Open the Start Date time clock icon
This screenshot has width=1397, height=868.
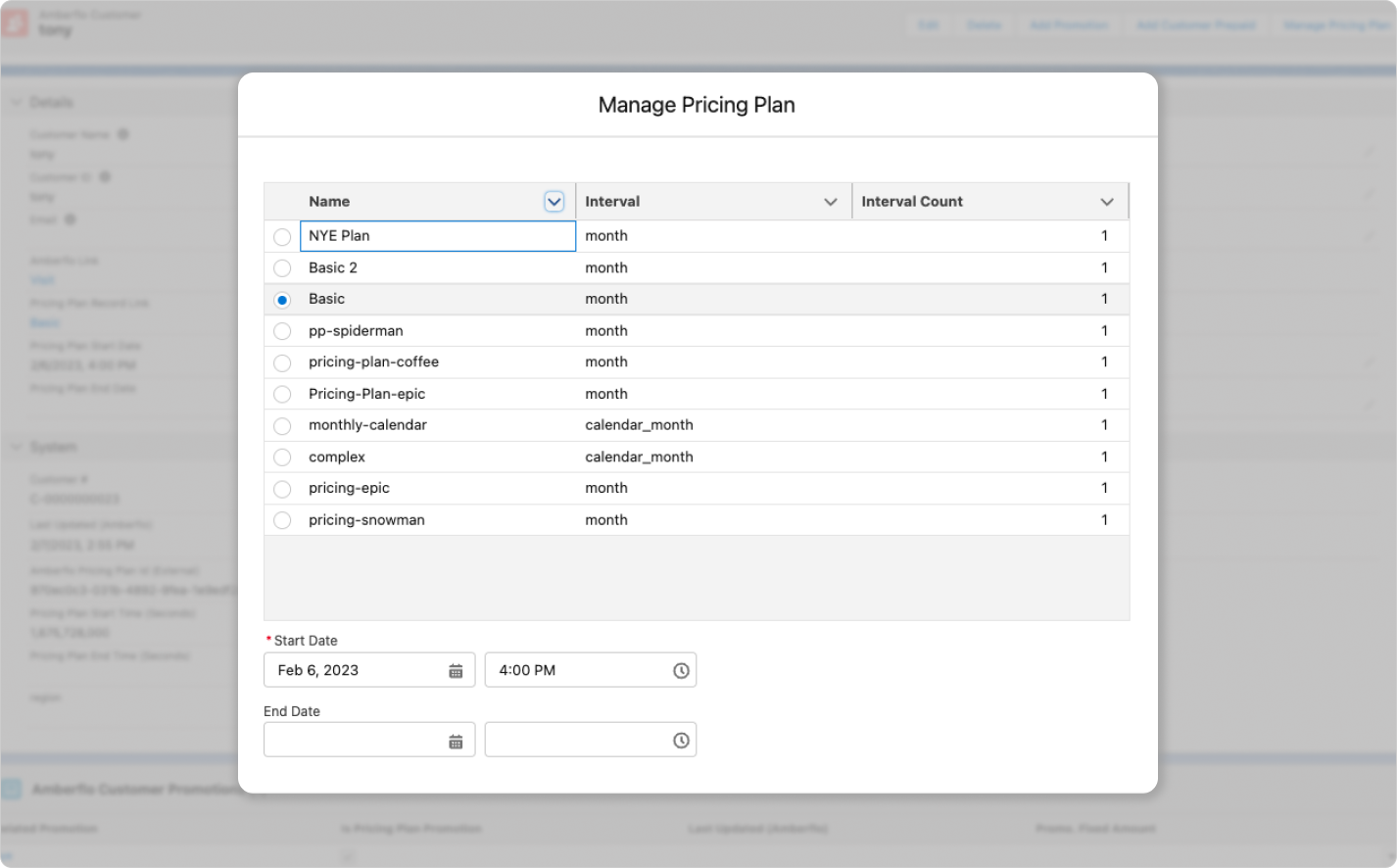[681, 671]
